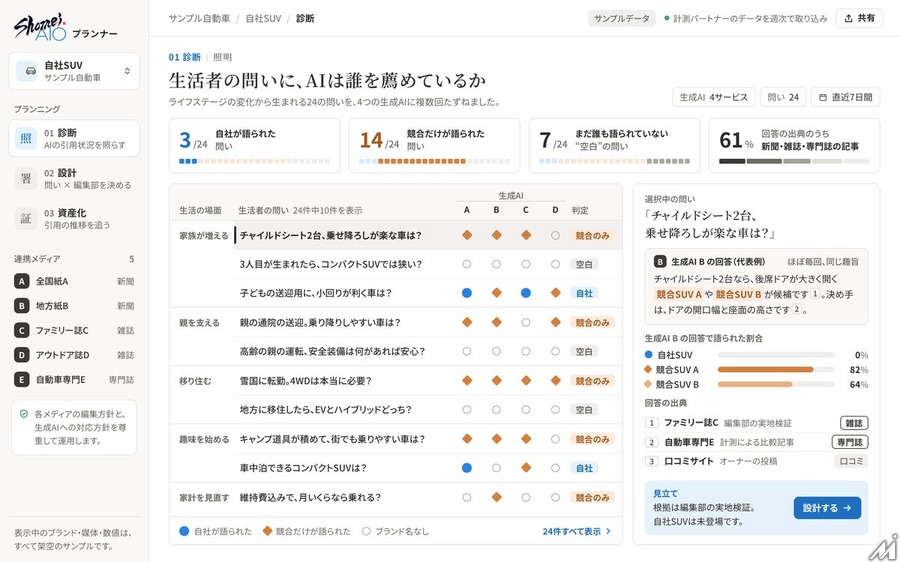Click the B badge of 生成AI B の回答
Image resolution: width=900 pixels, height=562 pixels.
tap(660, 262)
